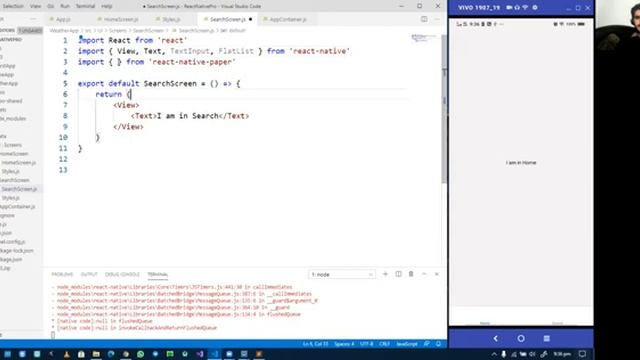
Task: Kill terminal with trash icon
Action: point(411,274)
